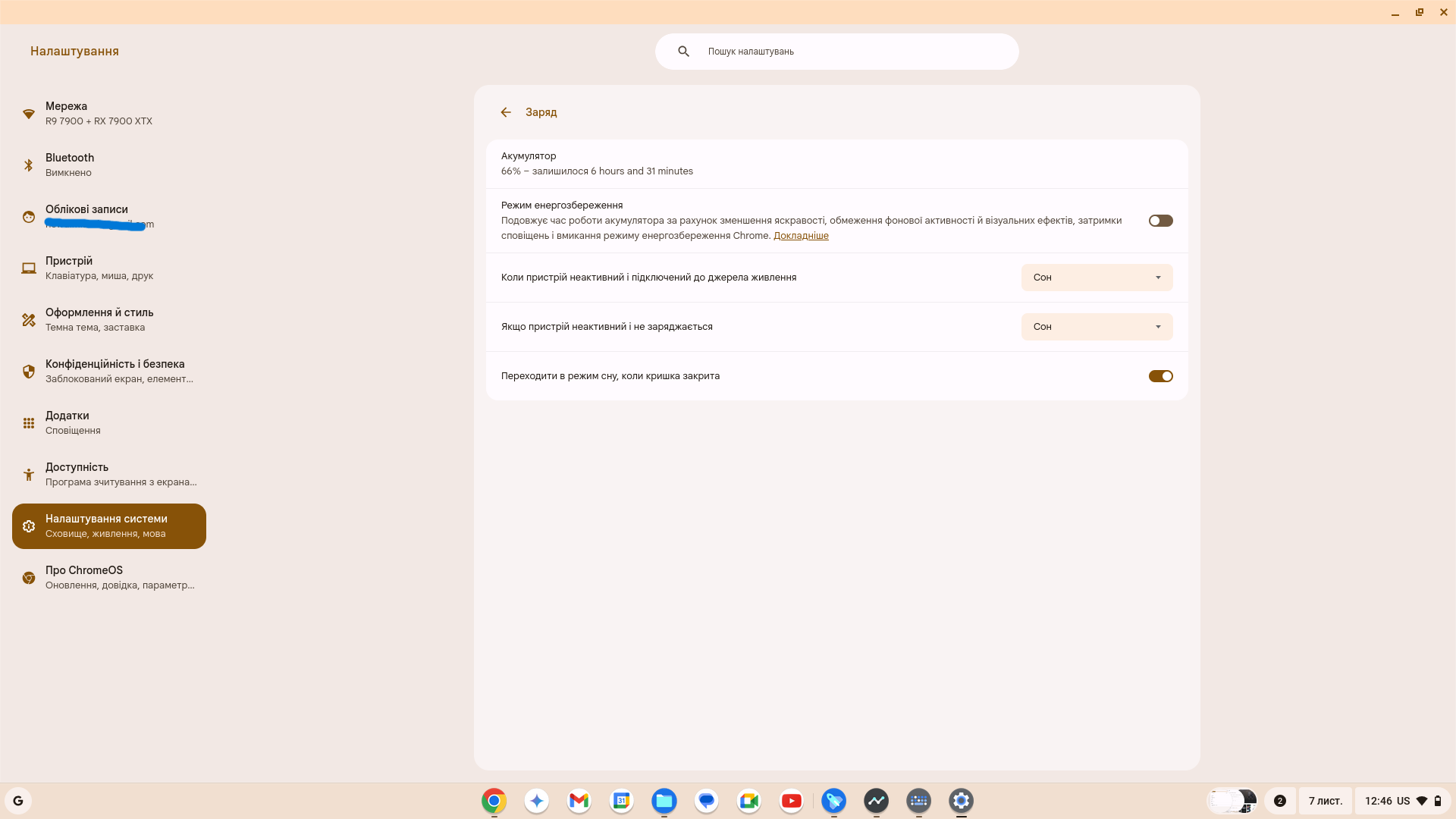
Task: Enable Режим енергозбереження toggle
Action: point(1160,221)
